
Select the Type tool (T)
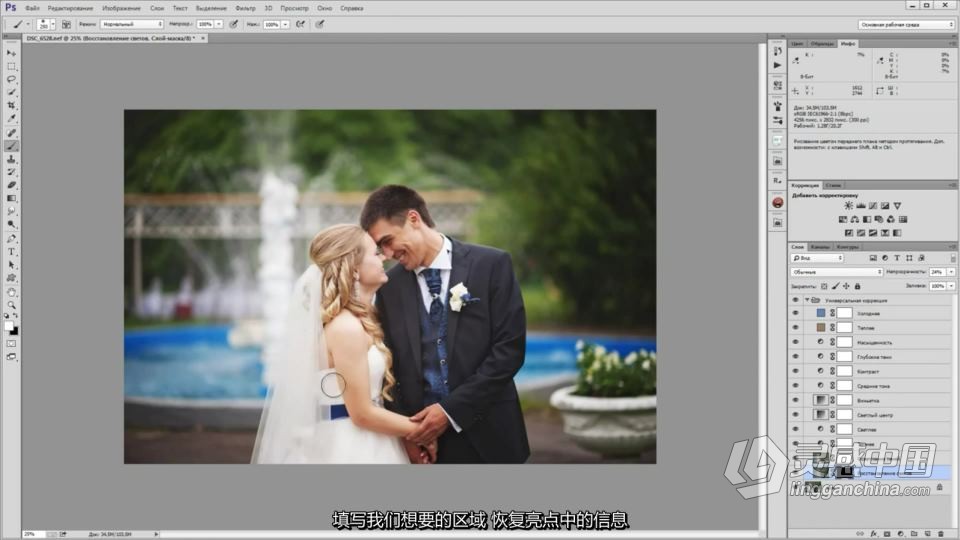11,252
